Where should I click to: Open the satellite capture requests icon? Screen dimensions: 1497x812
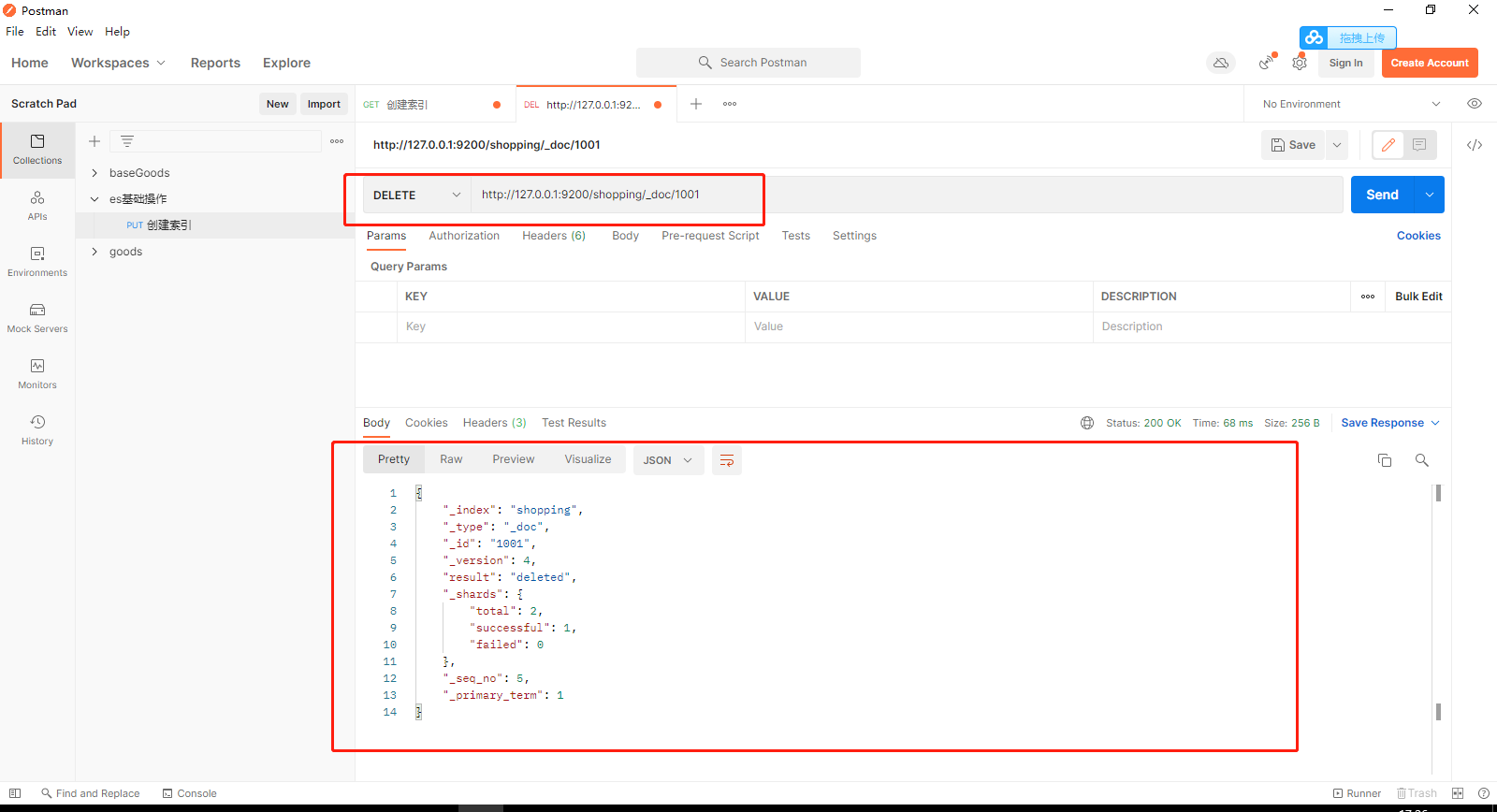1267,63
